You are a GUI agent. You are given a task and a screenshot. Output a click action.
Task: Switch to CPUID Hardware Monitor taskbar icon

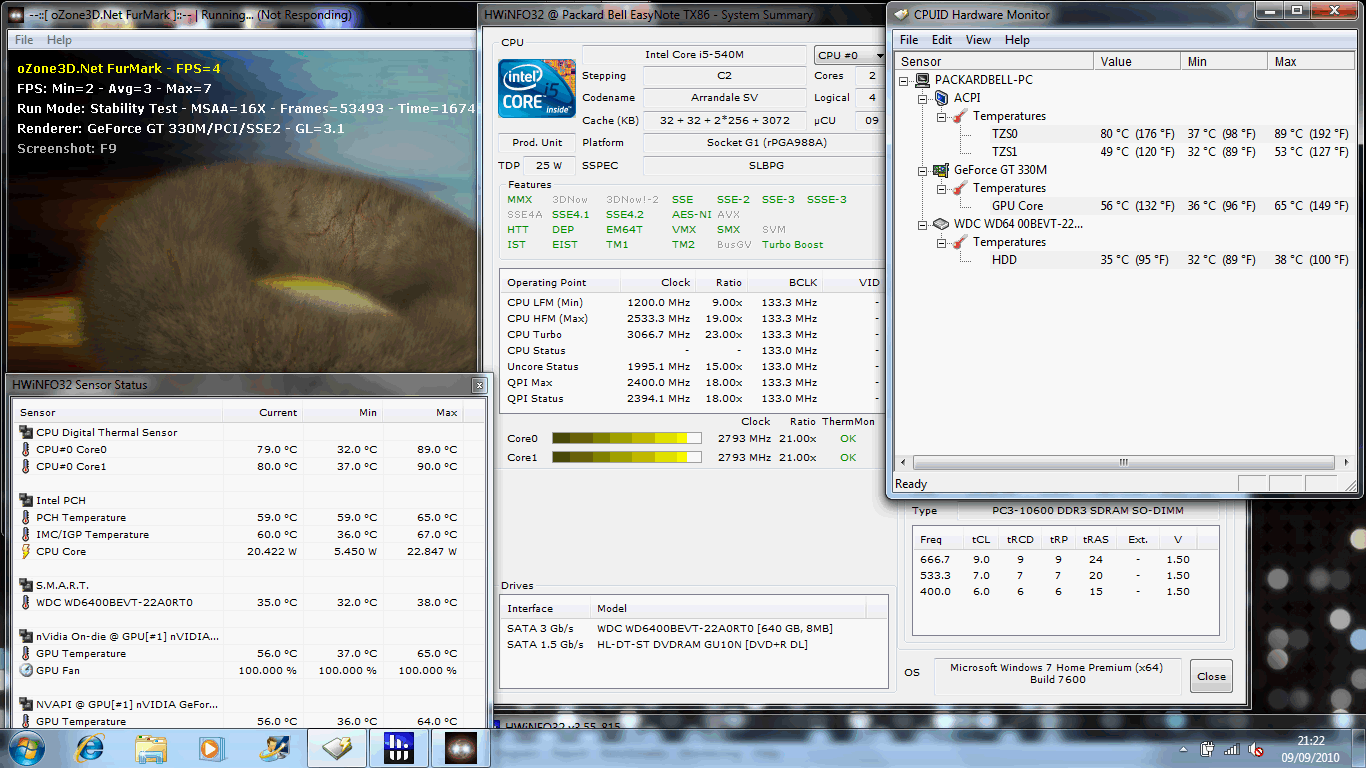pos(337,748)
